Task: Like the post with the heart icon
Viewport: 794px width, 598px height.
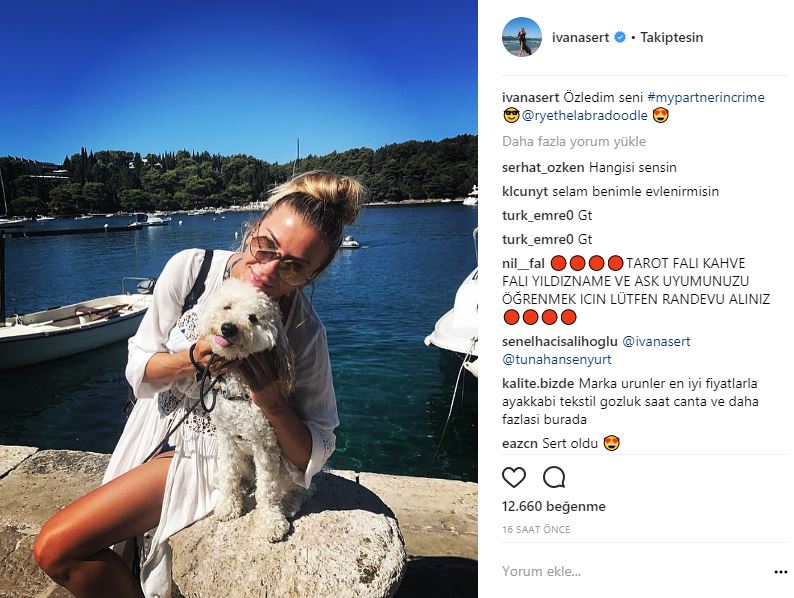Action: click(514, 477)
